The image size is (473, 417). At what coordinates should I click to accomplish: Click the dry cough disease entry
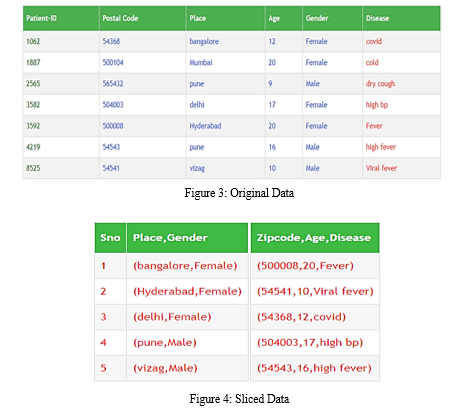click(380, 84)
